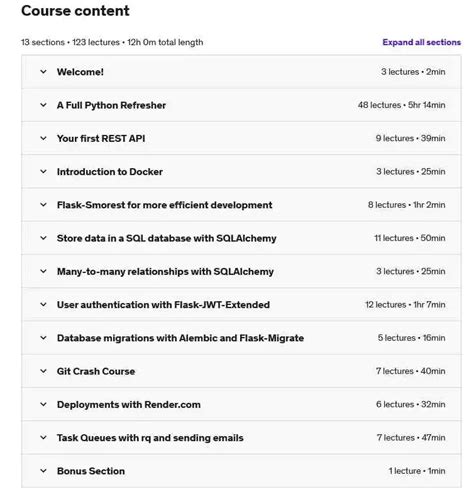The image size is (474, 497).
Task: Click Database migrations with Alembic title
Action: 180,338
